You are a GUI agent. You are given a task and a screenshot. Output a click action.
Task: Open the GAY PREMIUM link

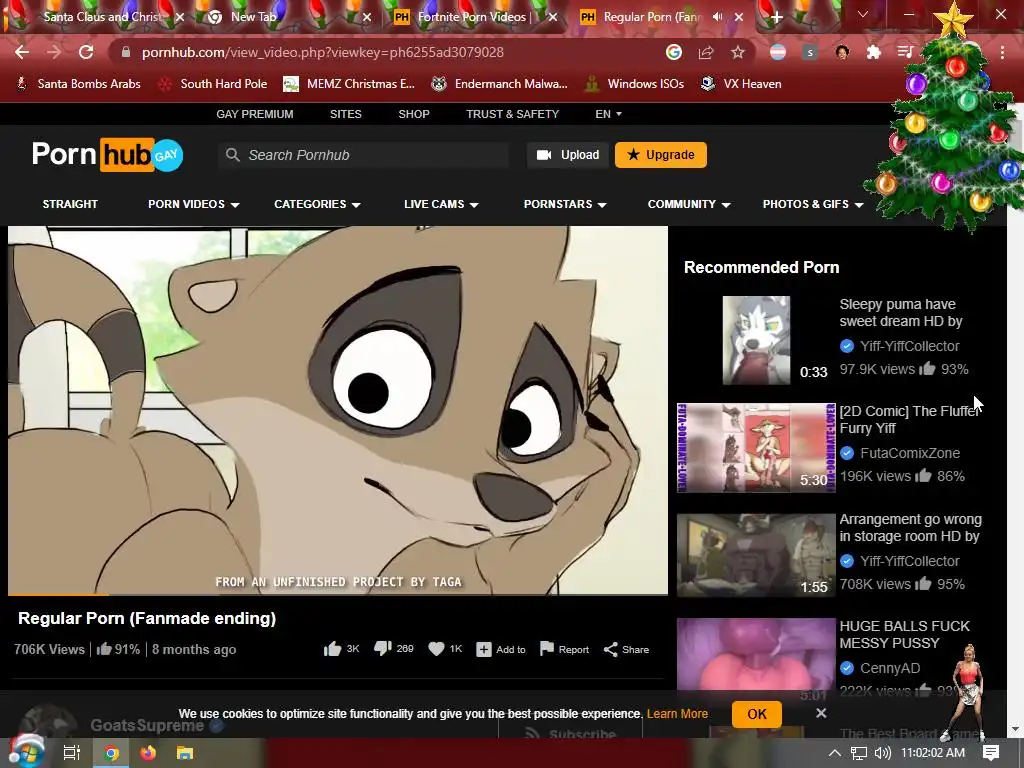tap(255, 114)
